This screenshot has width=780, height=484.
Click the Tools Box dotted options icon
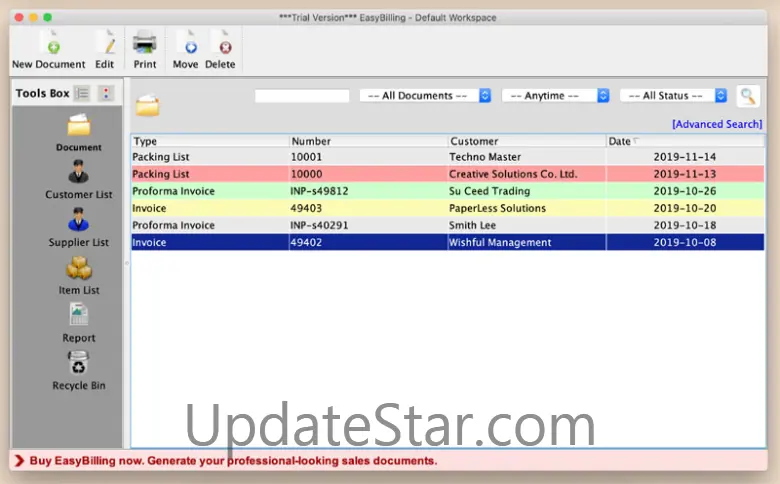(106, 93)
